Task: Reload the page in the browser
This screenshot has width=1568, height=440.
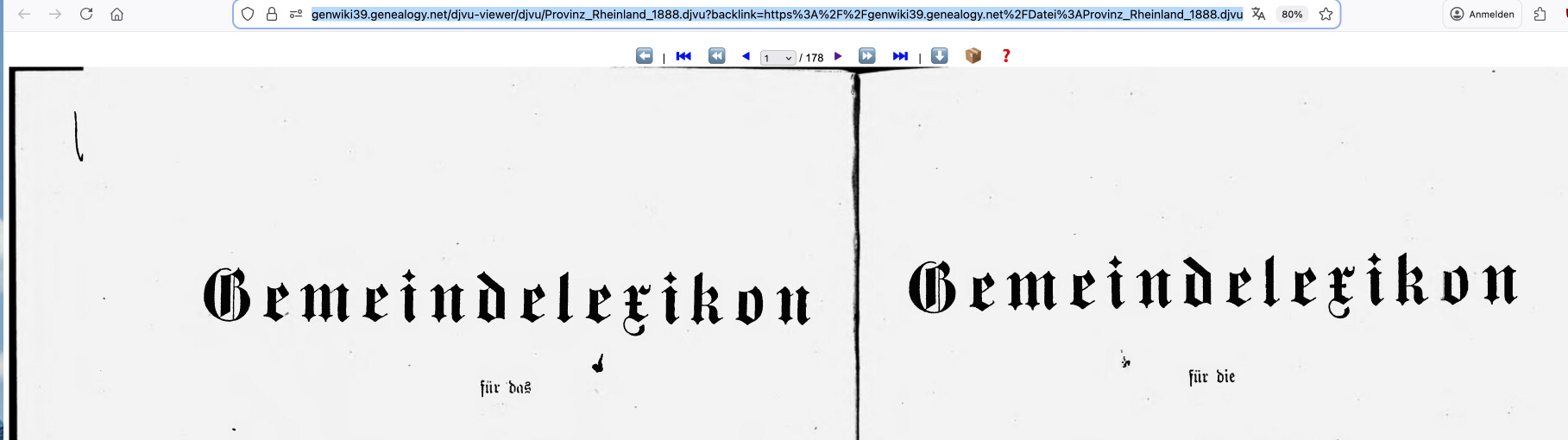Action: coord(86,14)
